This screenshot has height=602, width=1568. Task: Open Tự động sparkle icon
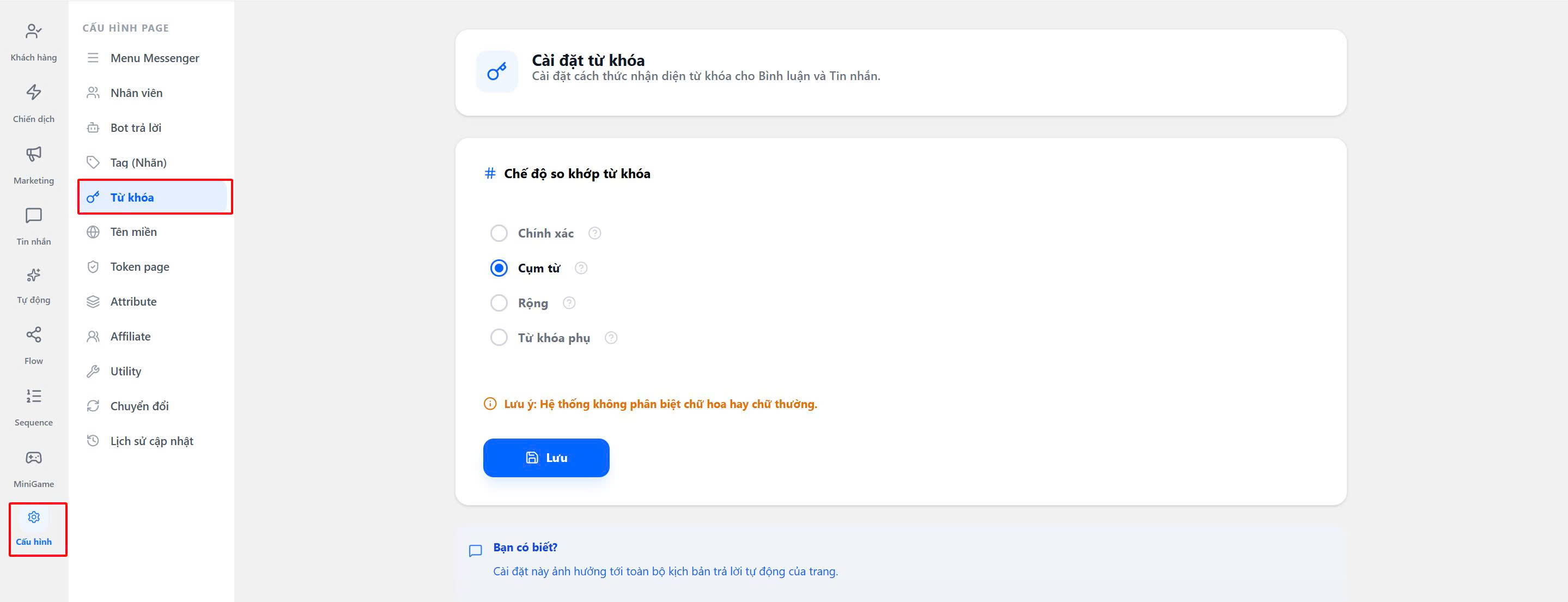33,275
